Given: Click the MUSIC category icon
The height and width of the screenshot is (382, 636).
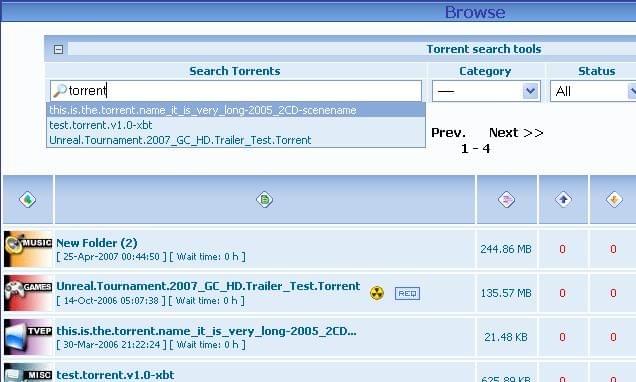Looking at the screenshot, I should tap(28, 249).
